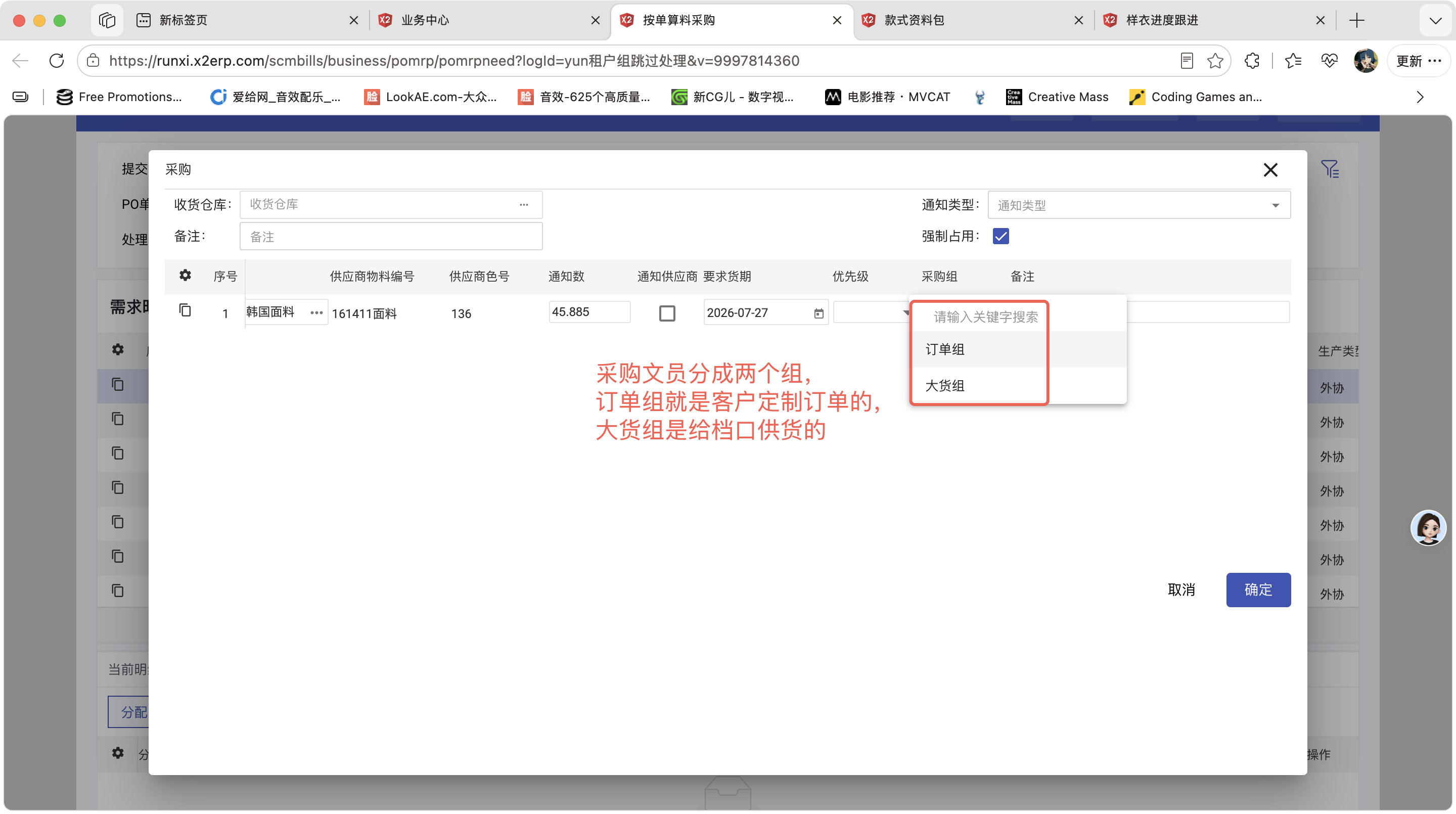Open lookup dots next to 韩国面料
The width and height of the screenshot is (1456, 814).
[316, 312]
